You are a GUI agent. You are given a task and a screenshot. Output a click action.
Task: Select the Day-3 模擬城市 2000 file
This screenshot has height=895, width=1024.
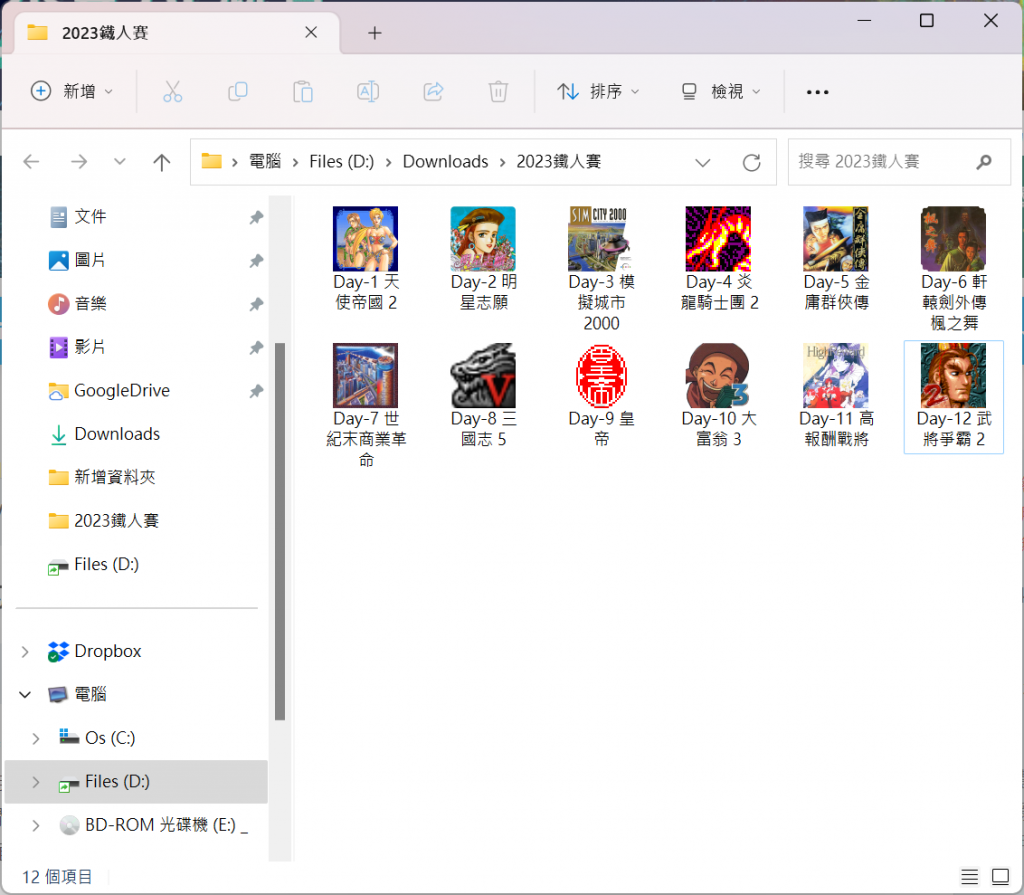click(x=601, y=269)
